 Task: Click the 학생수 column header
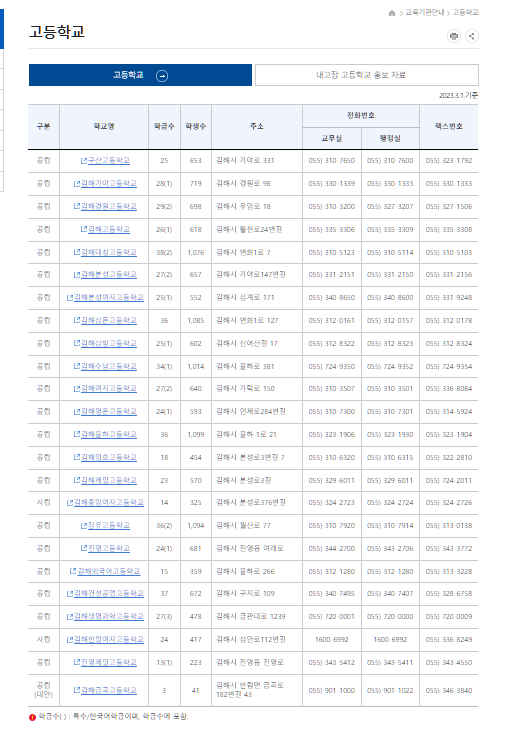pos(196,126)
